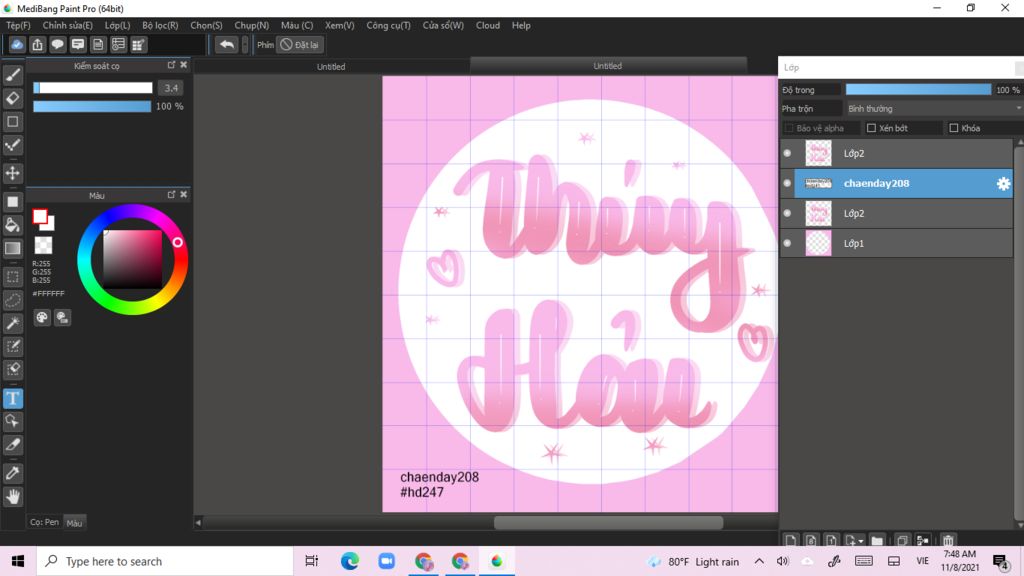The image size is (1024, 576).
Task: Click the undo arrow button
Action: pyautogui.click(x=227, y=44)
